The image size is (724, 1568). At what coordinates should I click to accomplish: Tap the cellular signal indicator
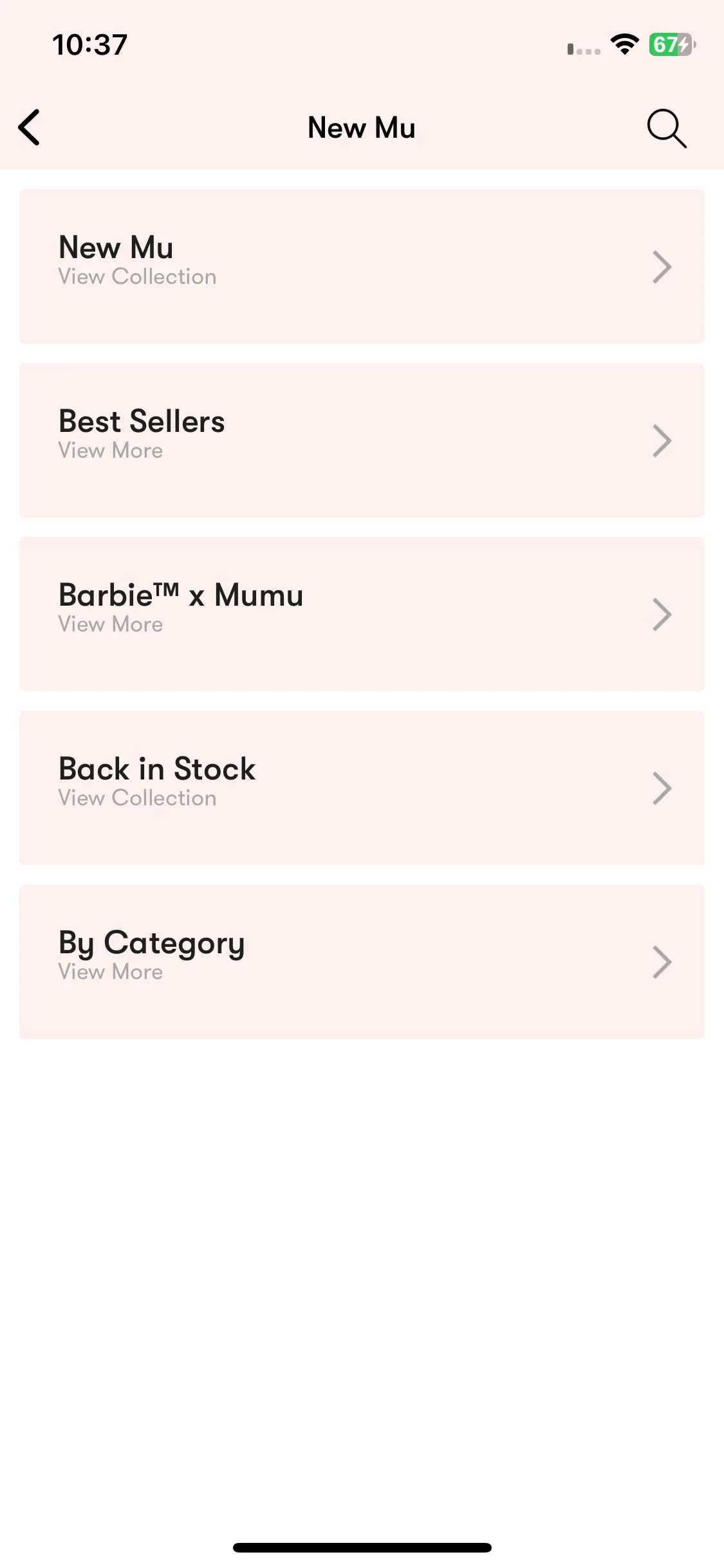(x=584, y=49)
